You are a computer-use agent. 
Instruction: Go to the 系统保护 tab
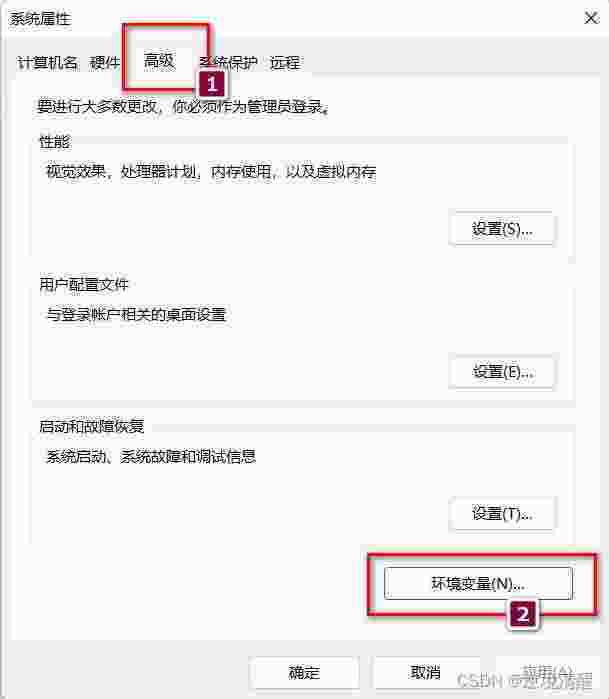[x=228, y=63]
